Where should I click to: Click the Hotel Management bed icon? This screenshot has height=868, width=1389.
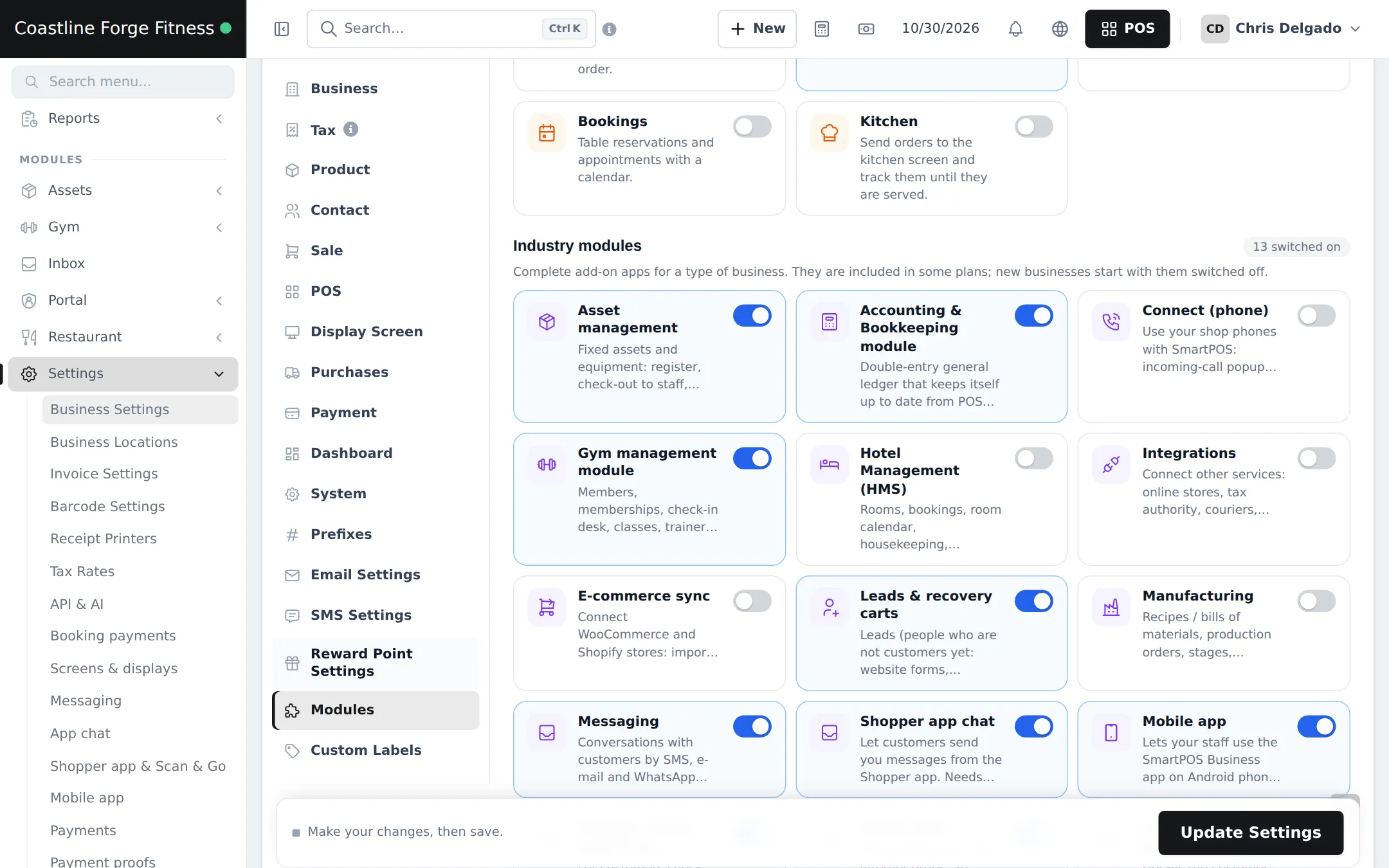829,464
